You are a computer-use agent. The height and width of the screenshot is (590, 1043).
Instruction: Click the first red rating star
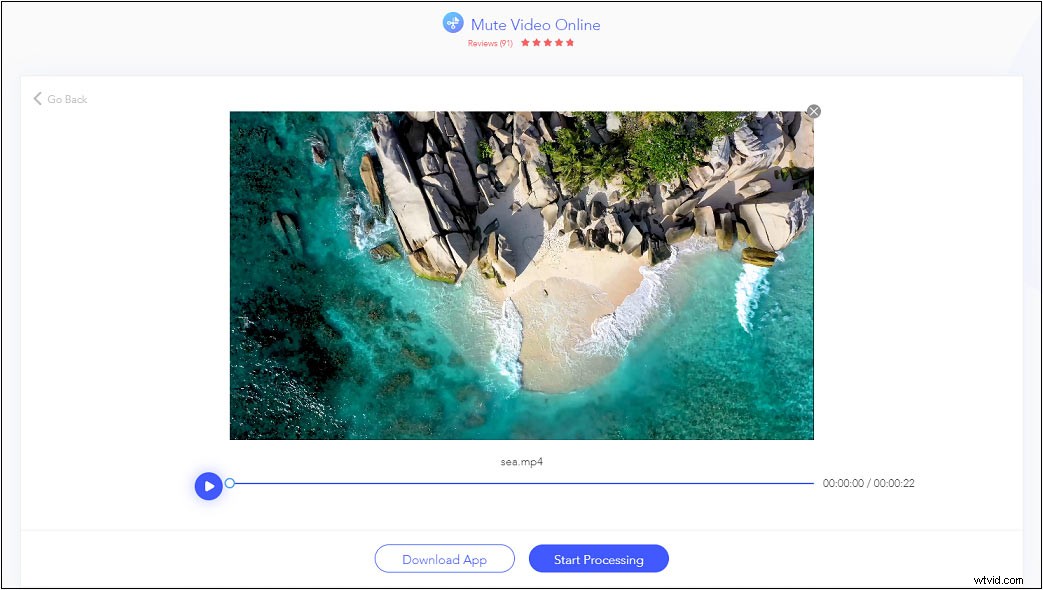click(526, 43)
